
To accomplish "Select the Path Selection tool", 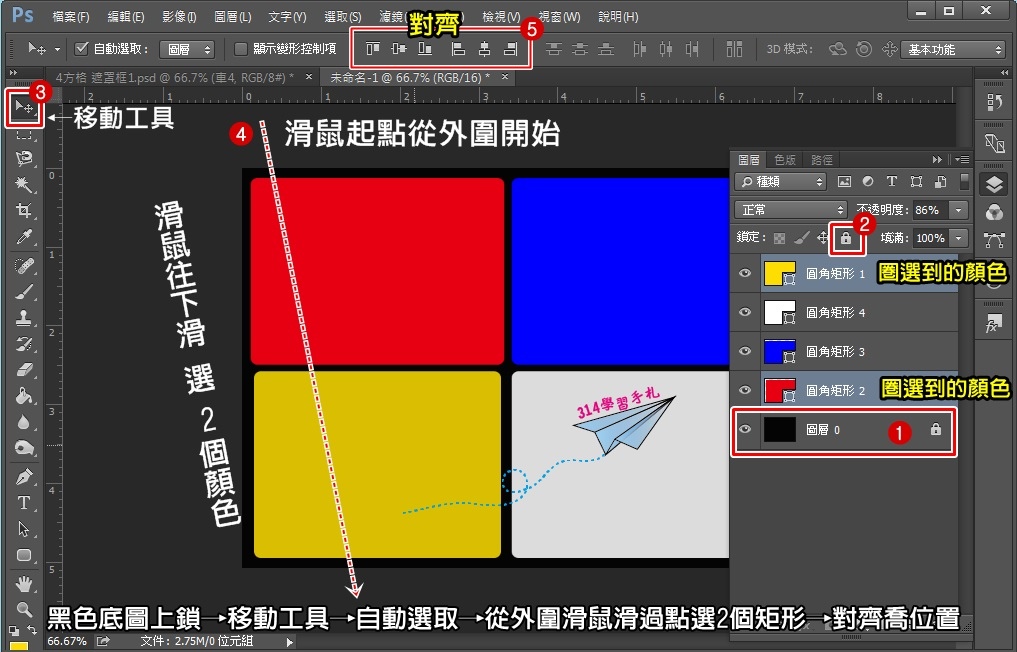I will coord(24,529).
